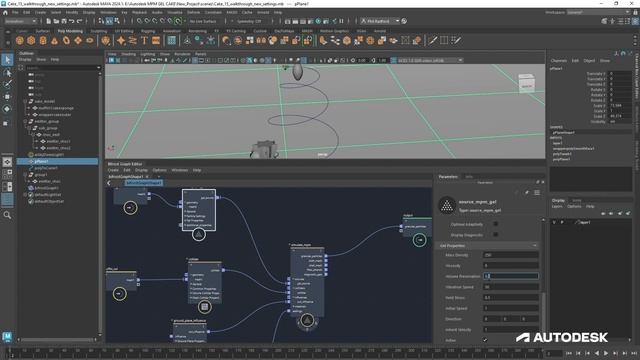Select the bifrostGraph1 item in outliner
Image resolution: width=640 pixels, height=360 pixels.
point(47,188)
